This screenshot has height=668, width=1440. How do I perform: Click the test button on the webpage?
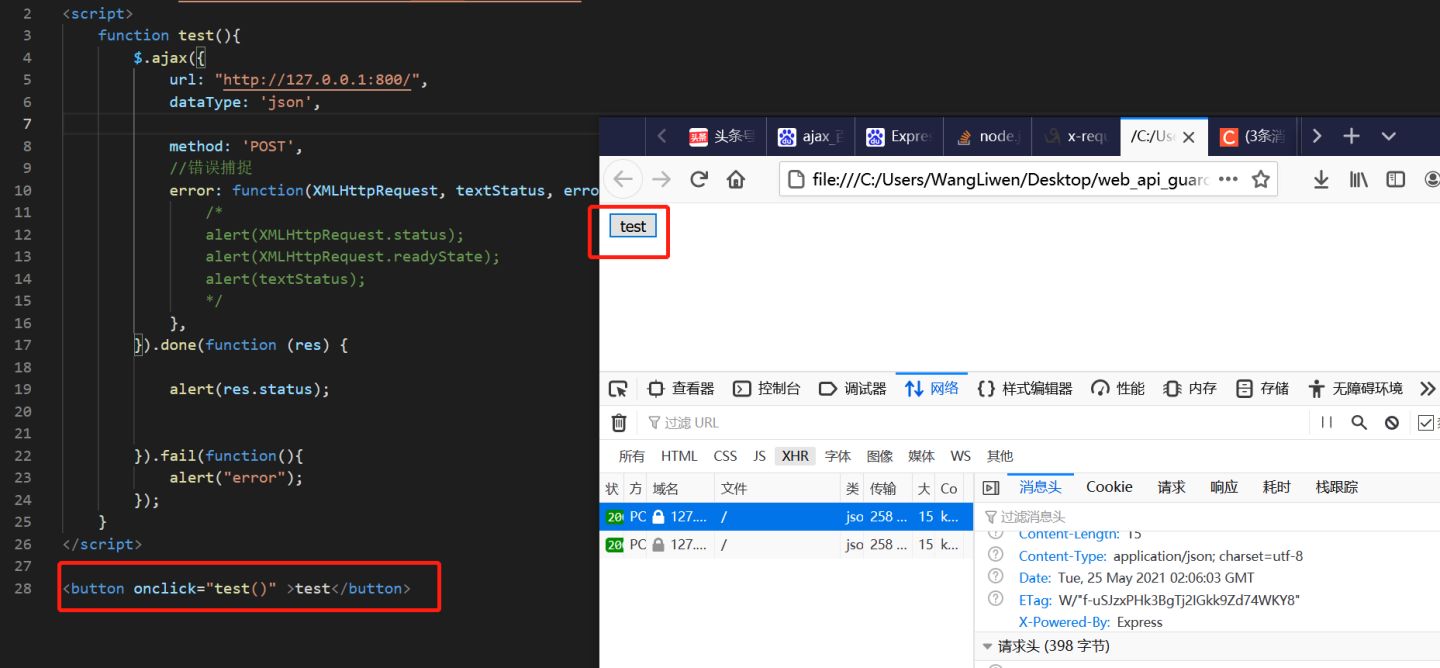(631, 226)
